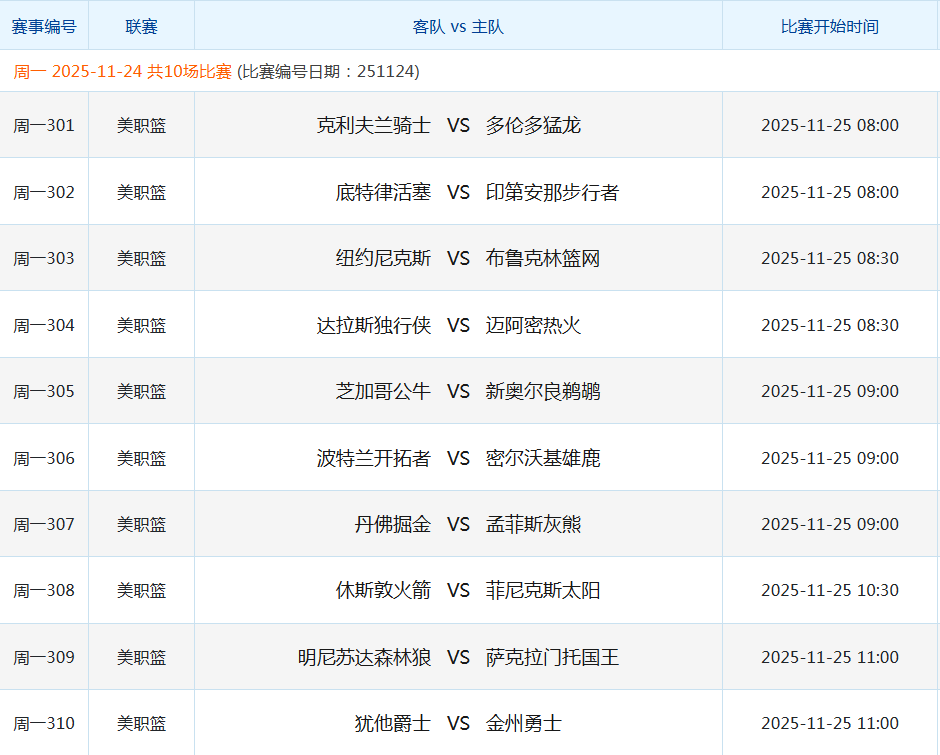The image size is (940, 755).
Task: Click the home team 迈阿密热火
Action: pyautogui.click(x=533, y=325)
